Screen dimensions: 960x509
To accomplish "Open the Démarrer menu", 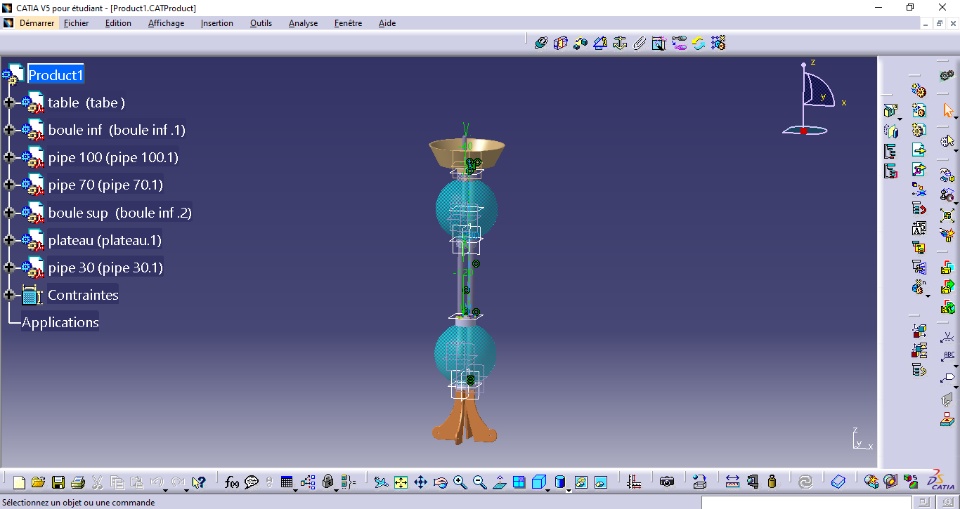I will pyautogui.click(x=36, y=23).
